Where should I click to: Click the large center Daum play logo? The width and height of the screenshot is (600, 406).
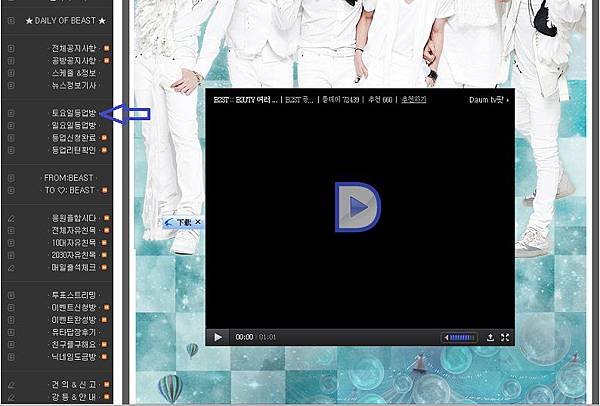[x=358, y=207]
